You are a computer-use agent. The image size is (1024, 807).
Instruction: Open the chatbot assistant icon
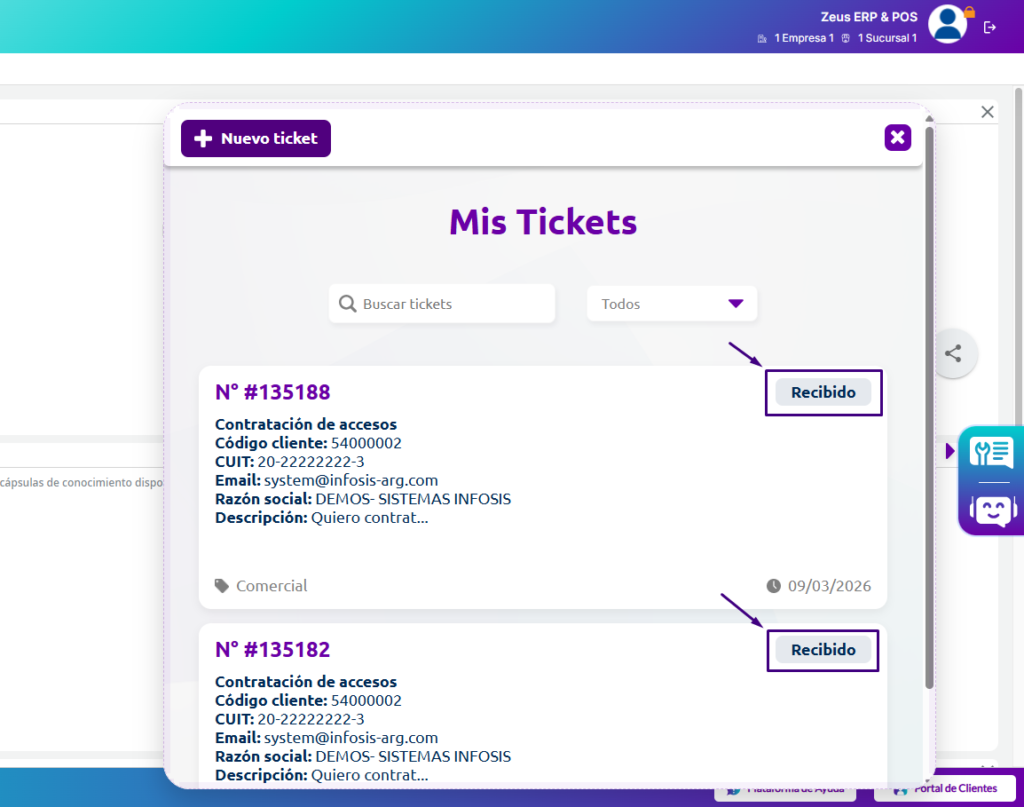(991, 510)
